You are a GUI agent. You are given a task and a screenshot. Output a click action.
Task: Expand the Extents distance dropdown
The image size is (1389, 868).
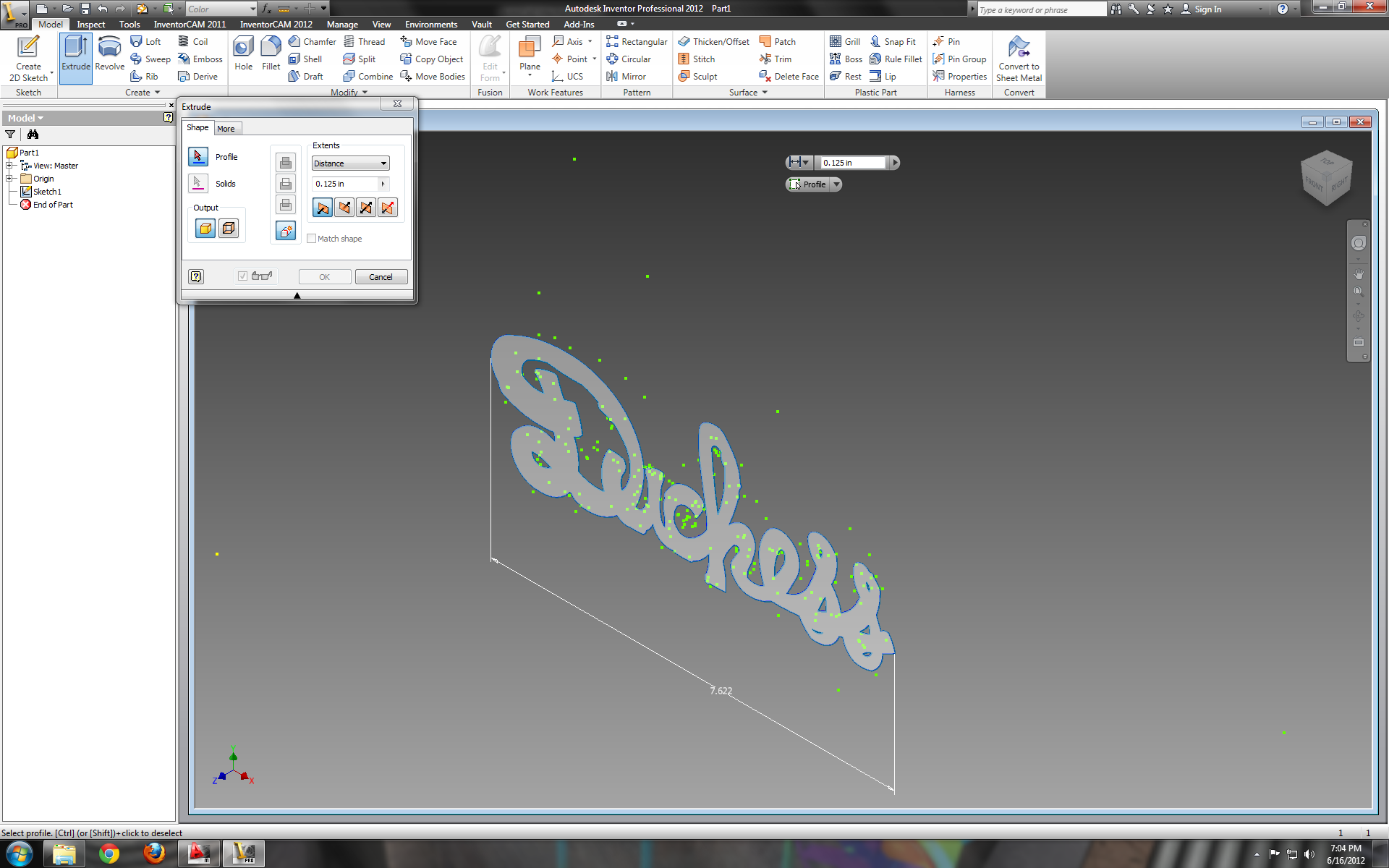click(x=383, y=163)
